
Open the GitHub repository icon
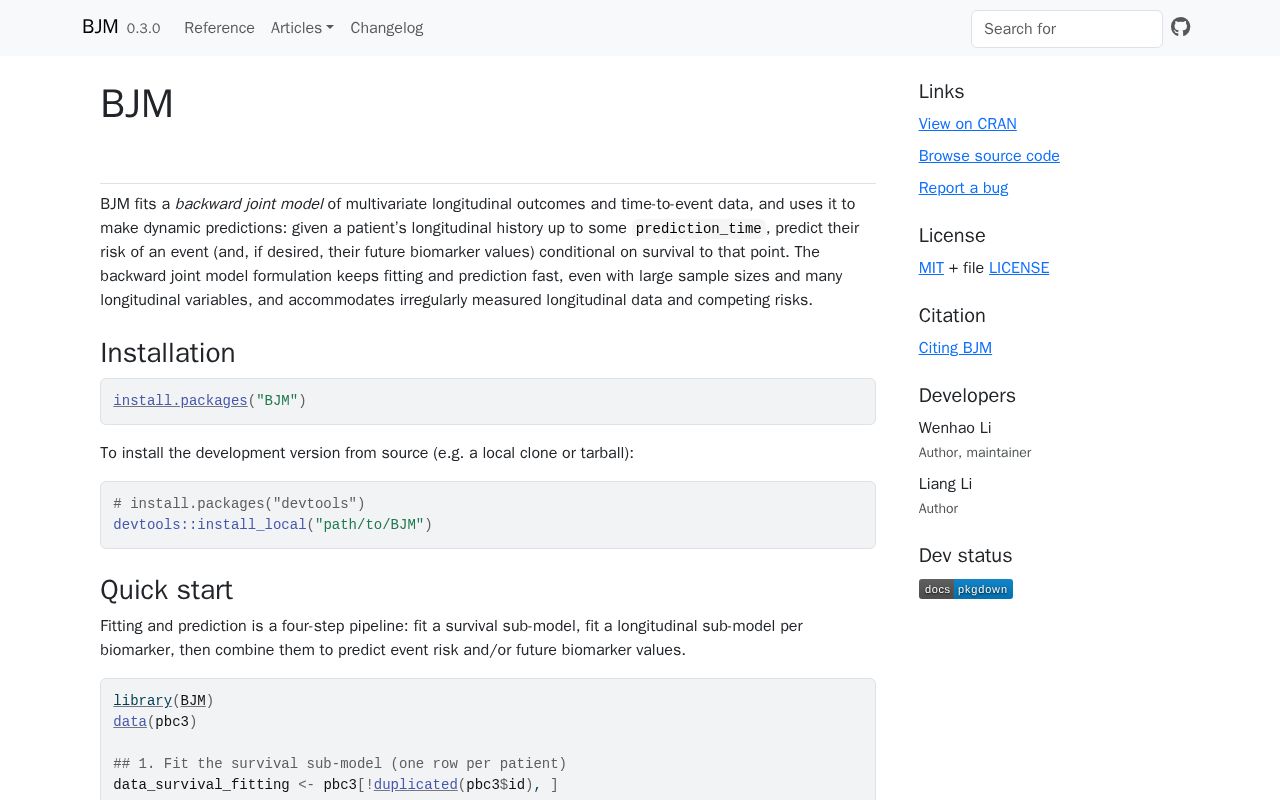pos(1181,27)
